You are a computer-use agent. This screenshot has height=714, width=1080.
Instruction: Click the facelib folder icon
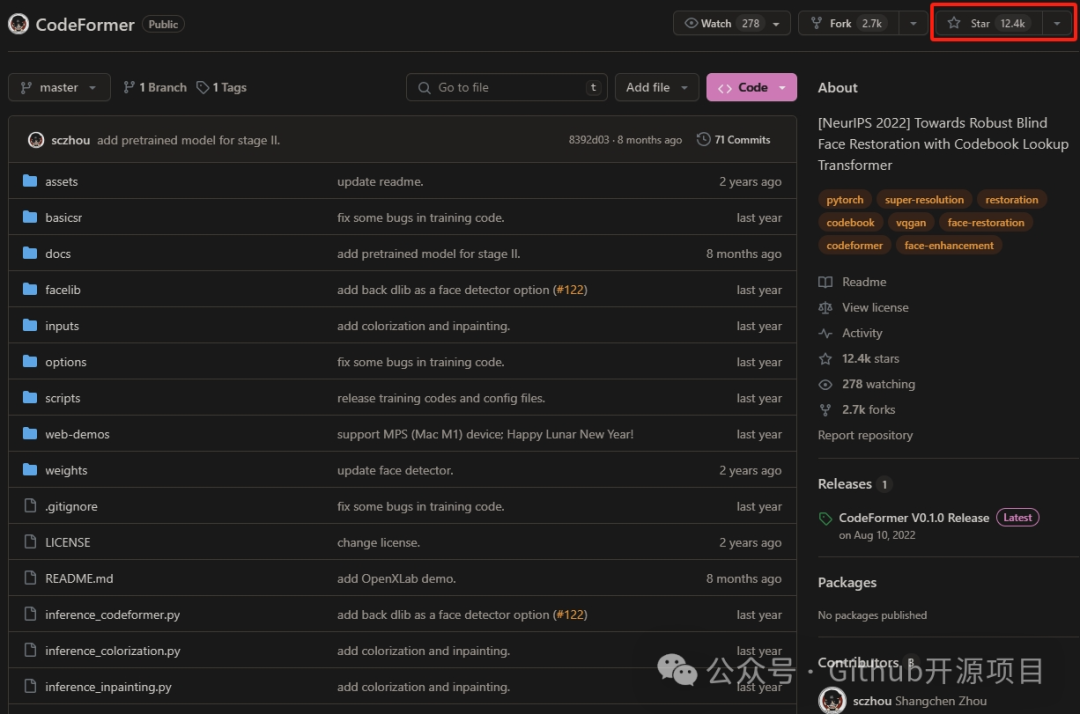(30, 289)
